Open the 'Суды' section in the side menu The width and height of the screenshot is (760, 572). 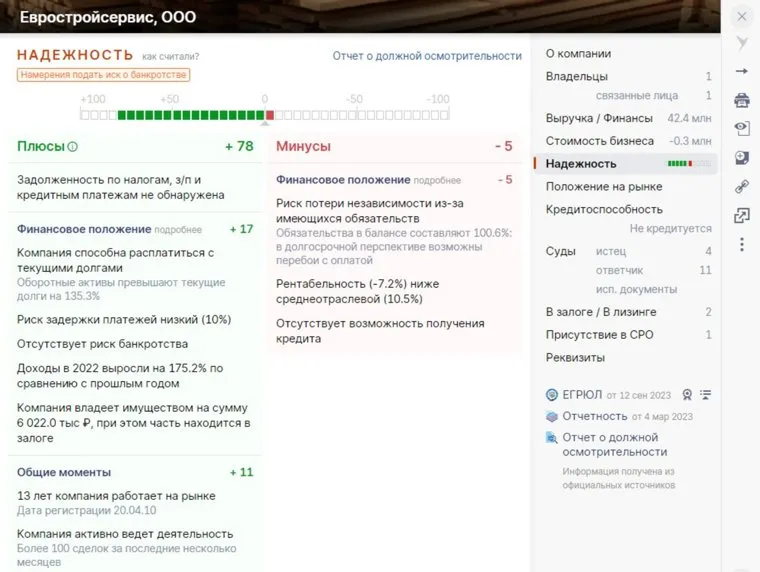(560, 251)
